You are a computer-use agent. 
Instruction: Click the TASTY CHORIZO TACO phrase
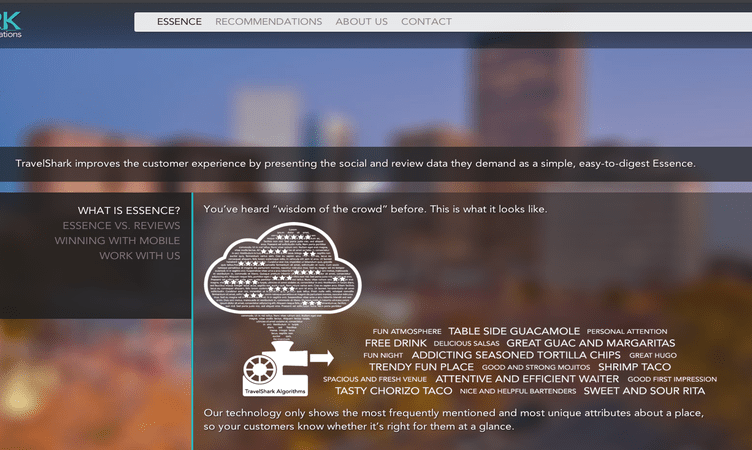(x=394, y=391)
